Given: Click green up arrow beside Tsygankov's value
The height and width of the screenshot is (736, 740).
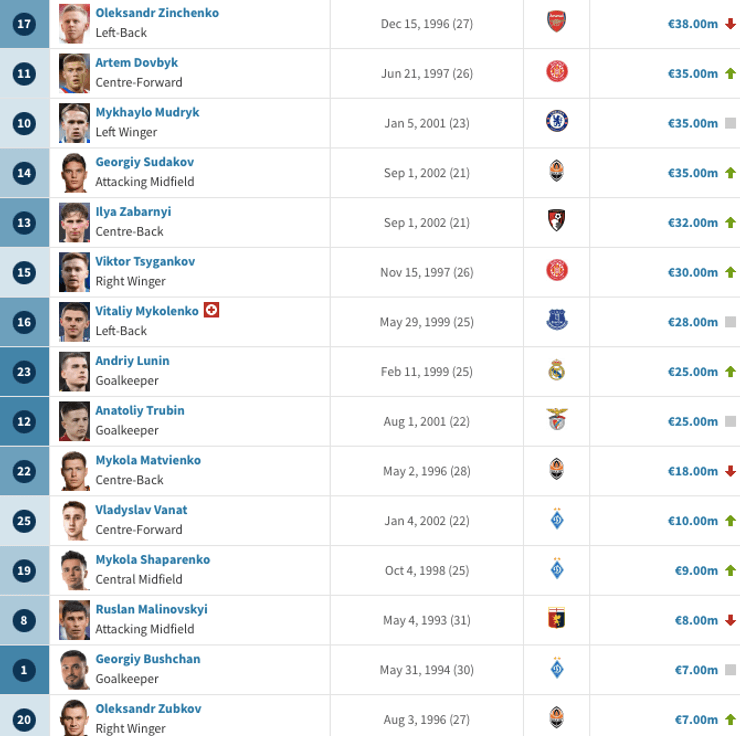Looking at the screenshot, I should [730, 272].
